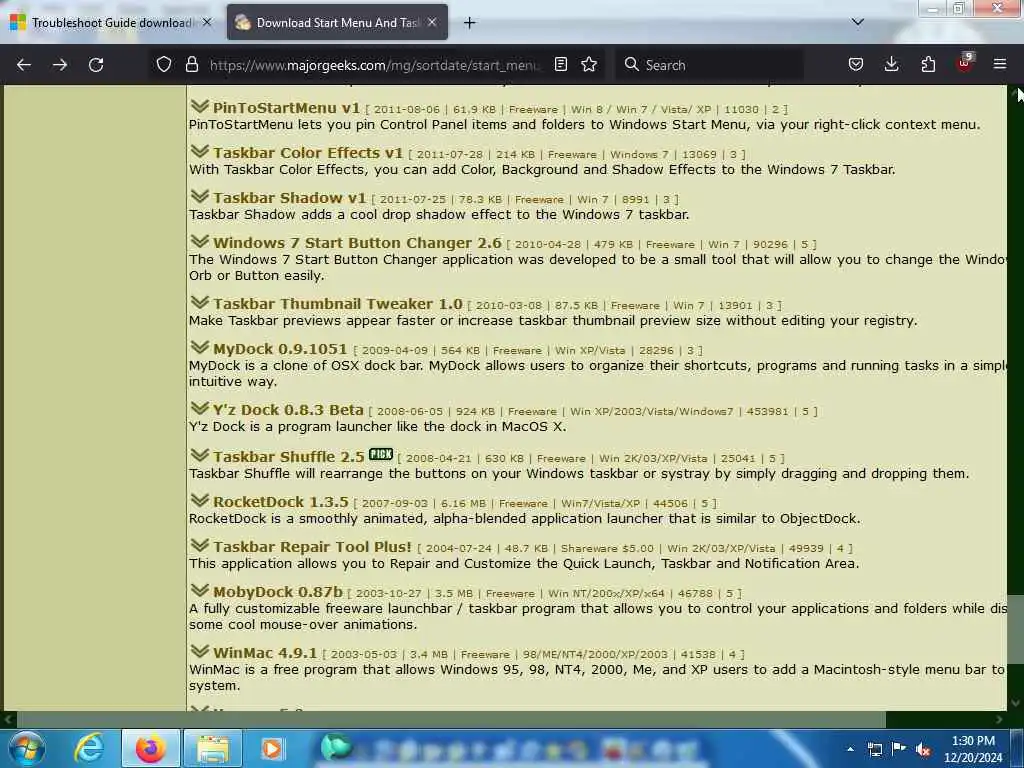Viewport: 1024px width, 768px height.
Task: Open the PinToStartMenu v1 link
Action: 286,108
